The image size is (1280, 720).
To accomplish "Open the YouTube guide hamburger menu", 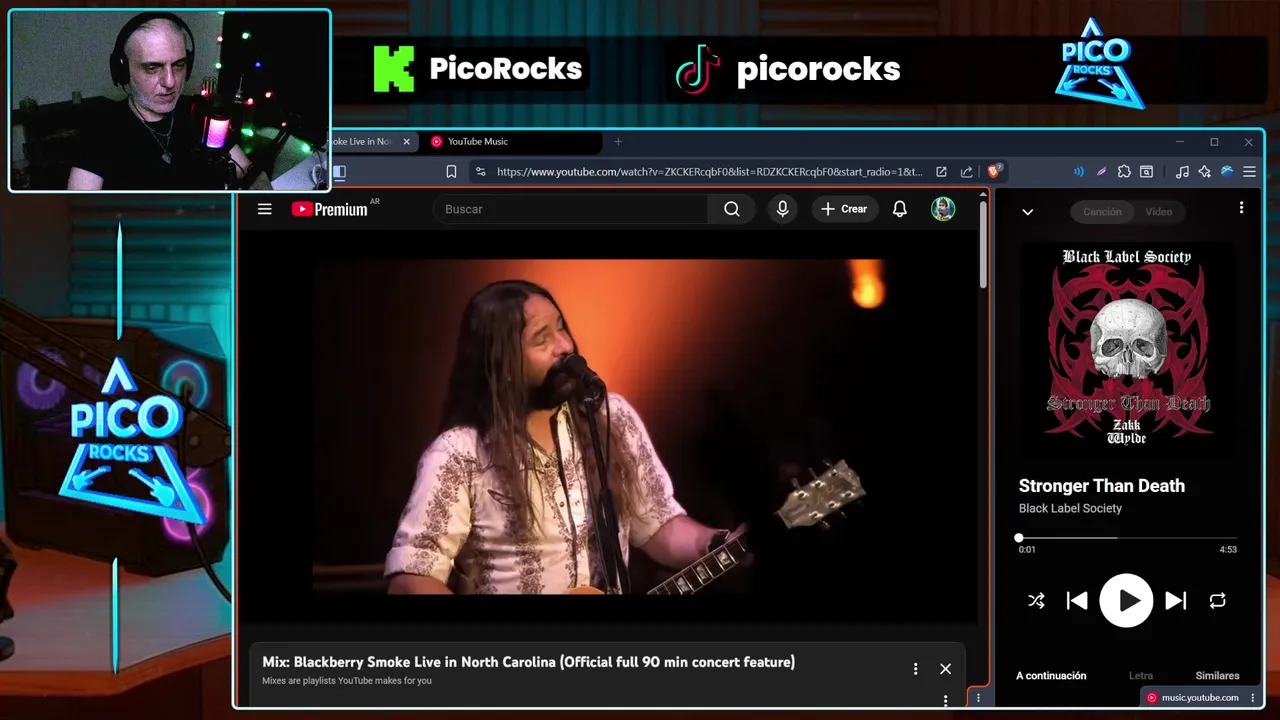I will pyautogui.click(x=264, y=209).
